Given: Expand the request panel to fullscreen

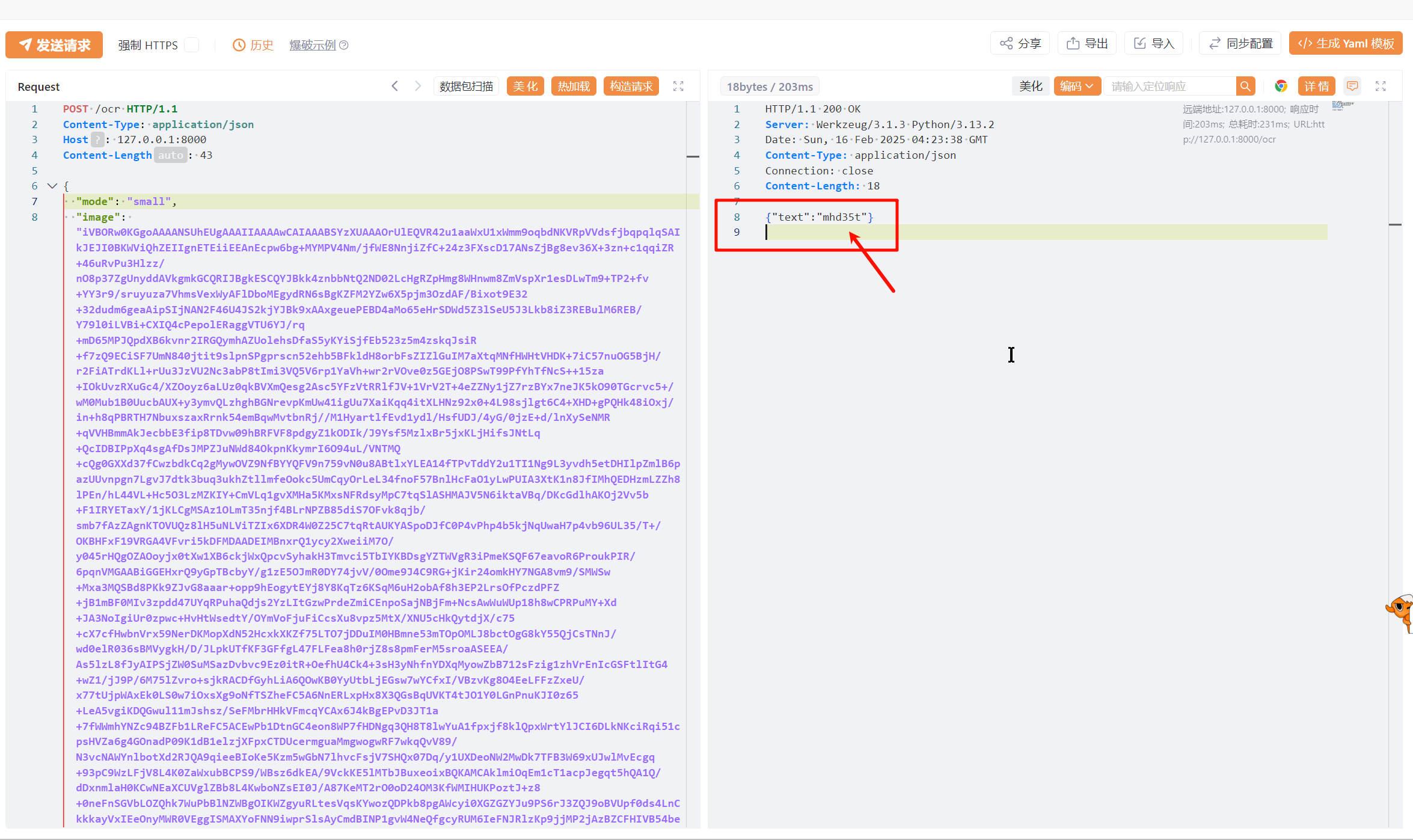Looking at the screenshot, I should (678, 86).
